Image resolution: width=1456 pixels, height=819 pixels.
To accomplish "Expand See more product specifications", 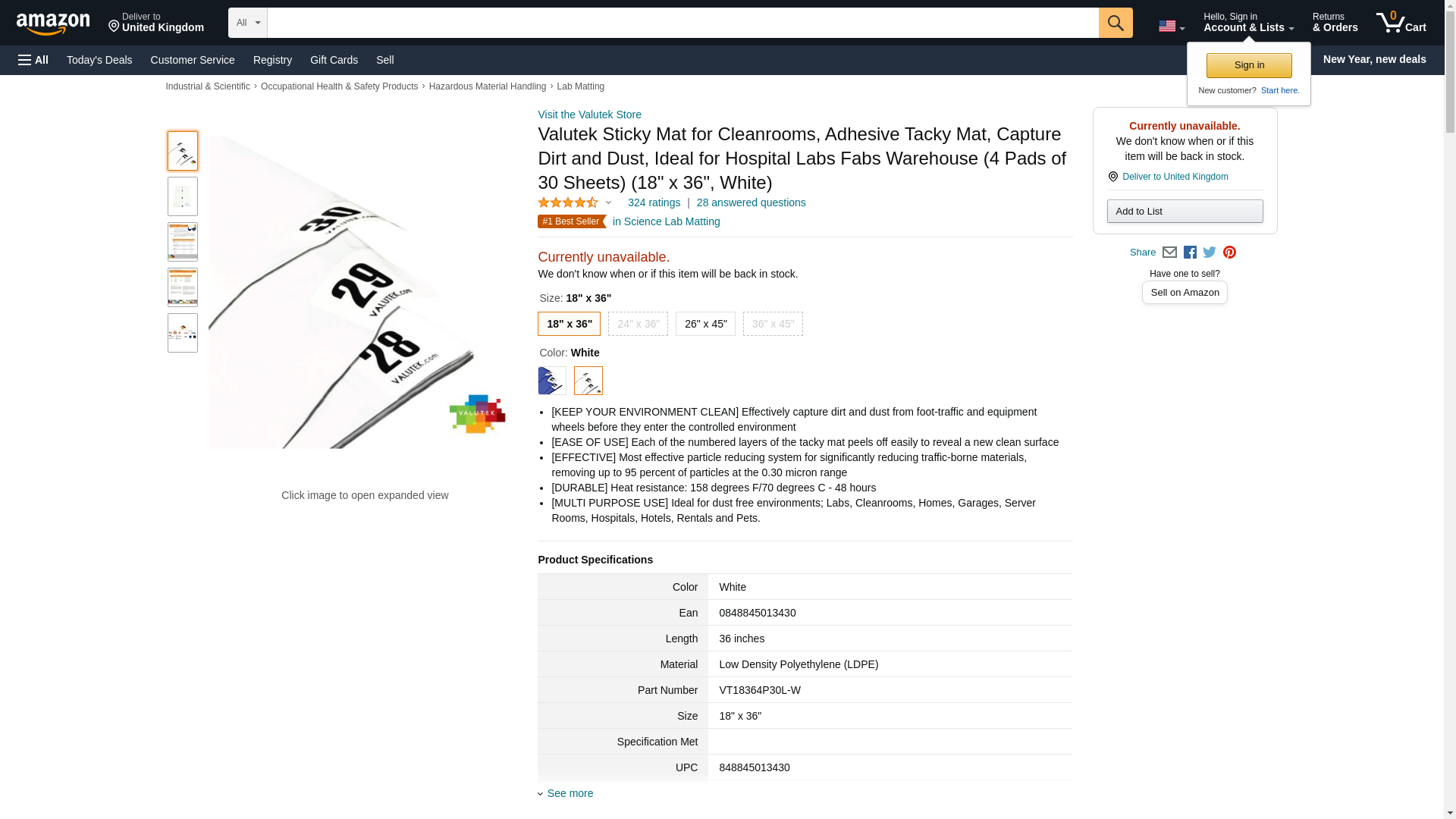I will (x=570, y=793).
